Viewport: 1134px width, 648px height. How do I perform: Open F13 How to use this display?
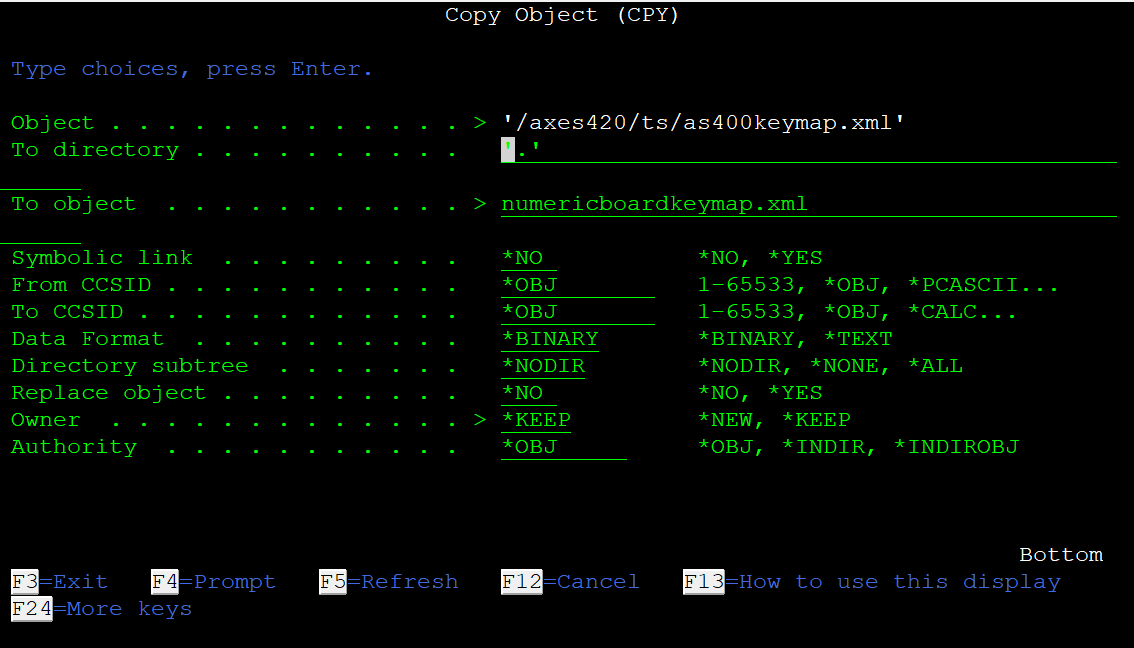click(x=871, y=582)
